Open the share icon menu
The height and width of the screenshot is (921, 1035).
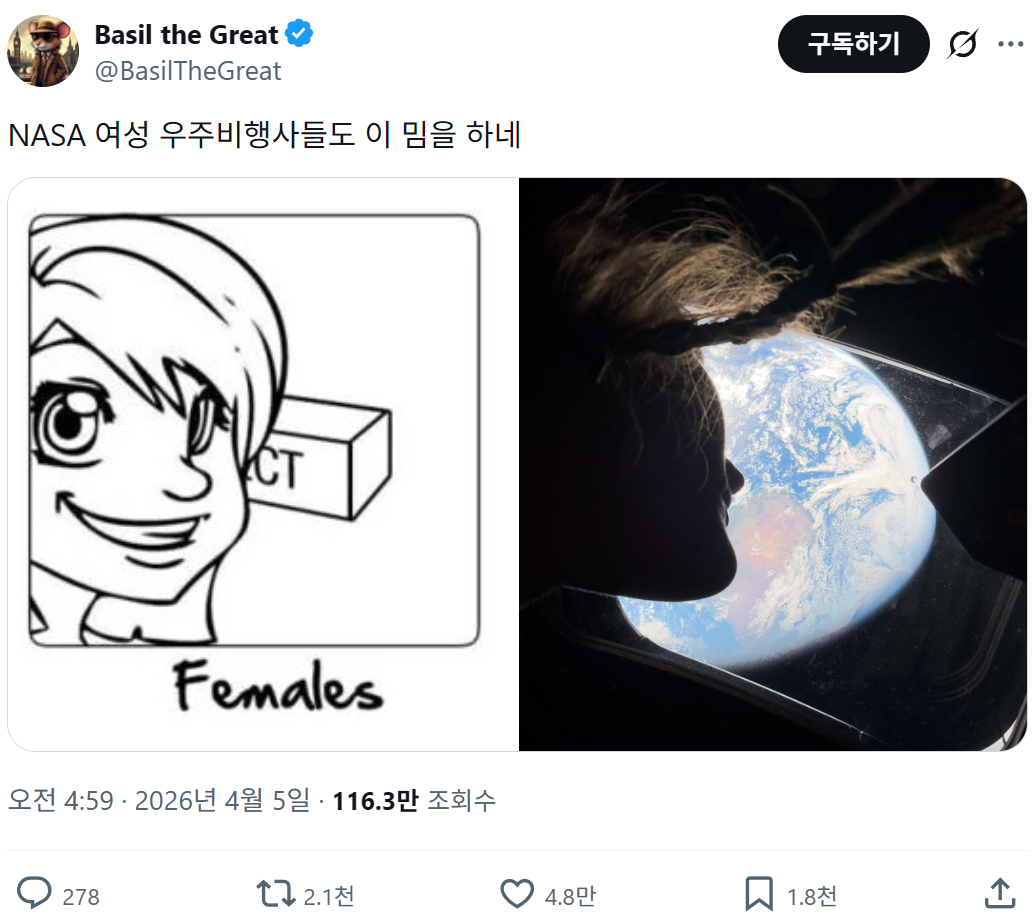1000,893
